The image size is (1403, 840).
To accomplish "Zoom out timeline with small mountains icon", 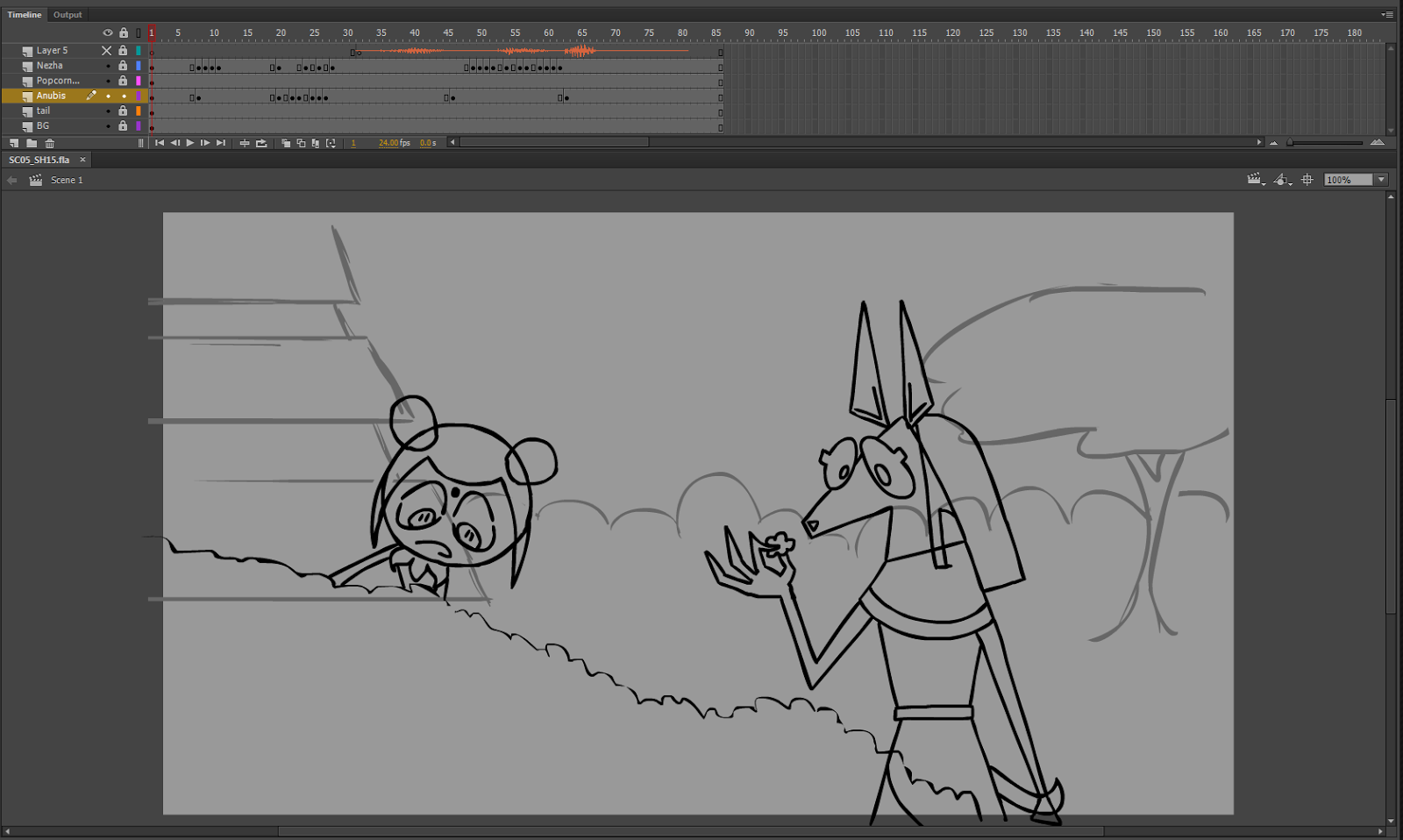I will [x=1273, y=143].
